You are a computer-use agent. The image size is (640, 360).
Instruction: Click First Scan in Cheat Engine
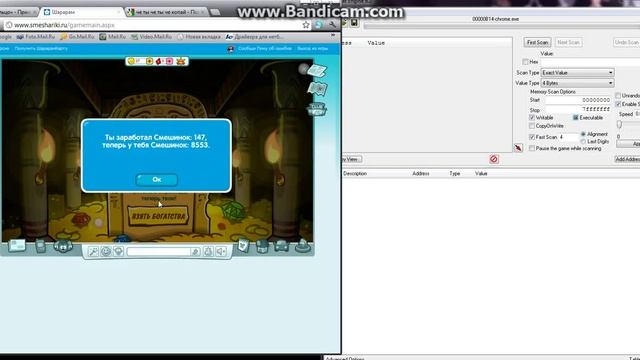coord(537,42)
